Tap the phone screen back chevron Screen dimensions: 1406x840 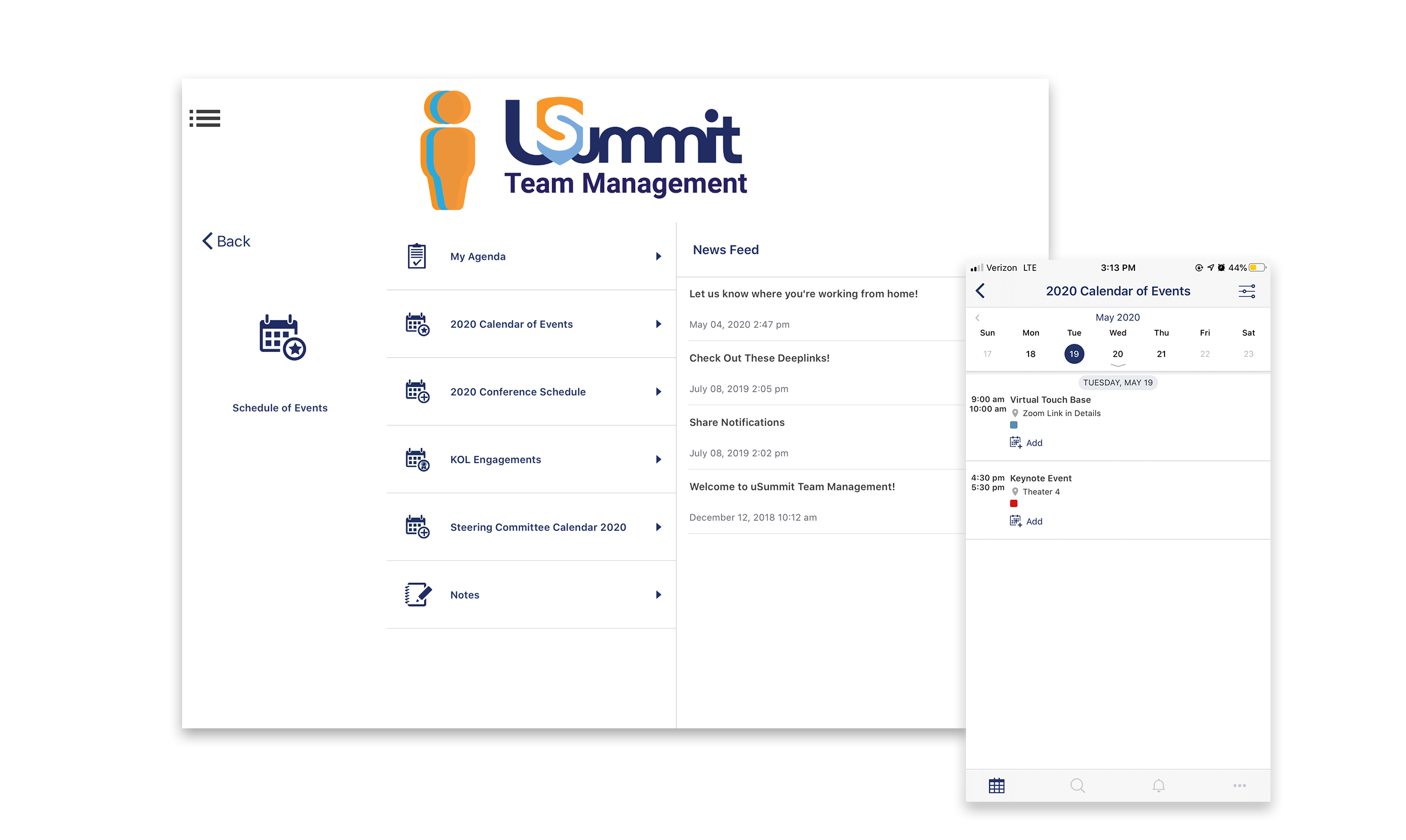[980, 291]
